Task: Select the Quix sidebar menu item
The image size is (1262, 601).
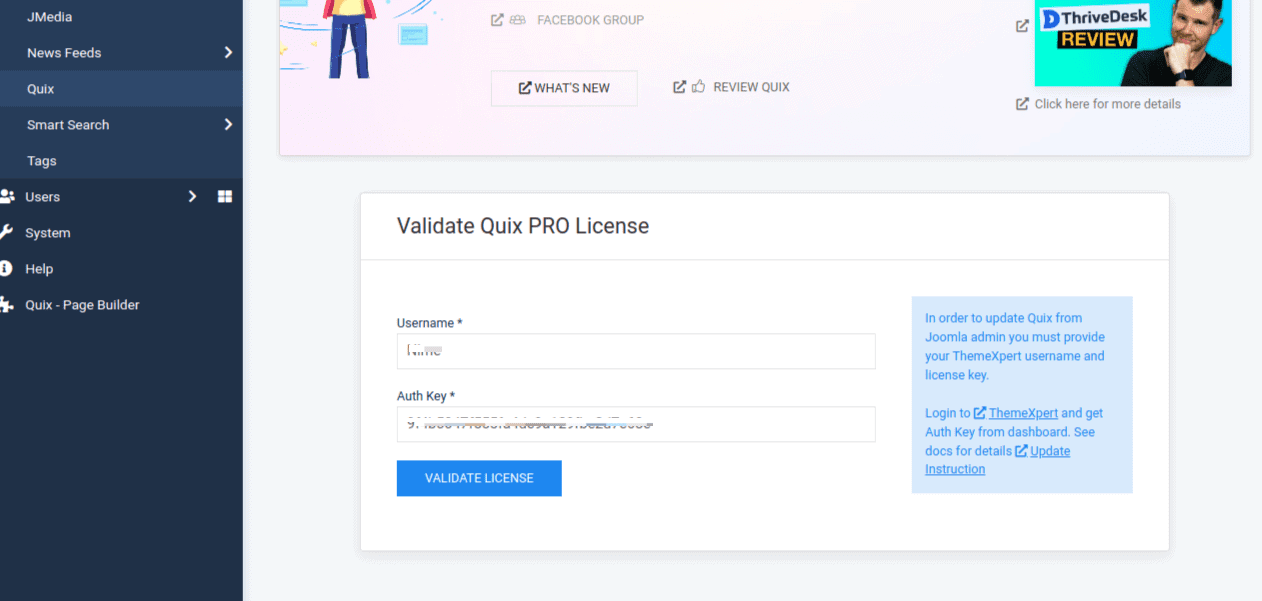Action: 41,89
